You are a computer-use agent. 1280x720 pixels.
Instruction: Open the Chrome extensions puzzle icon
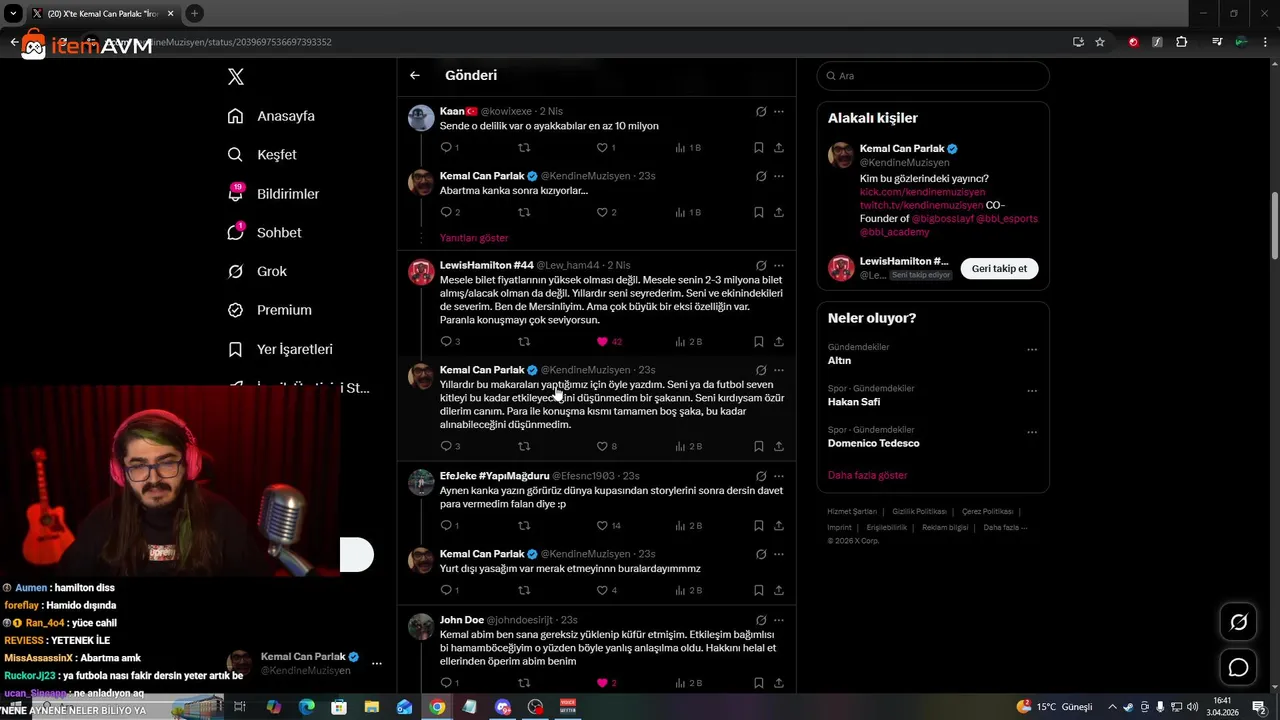[1181, 42]
